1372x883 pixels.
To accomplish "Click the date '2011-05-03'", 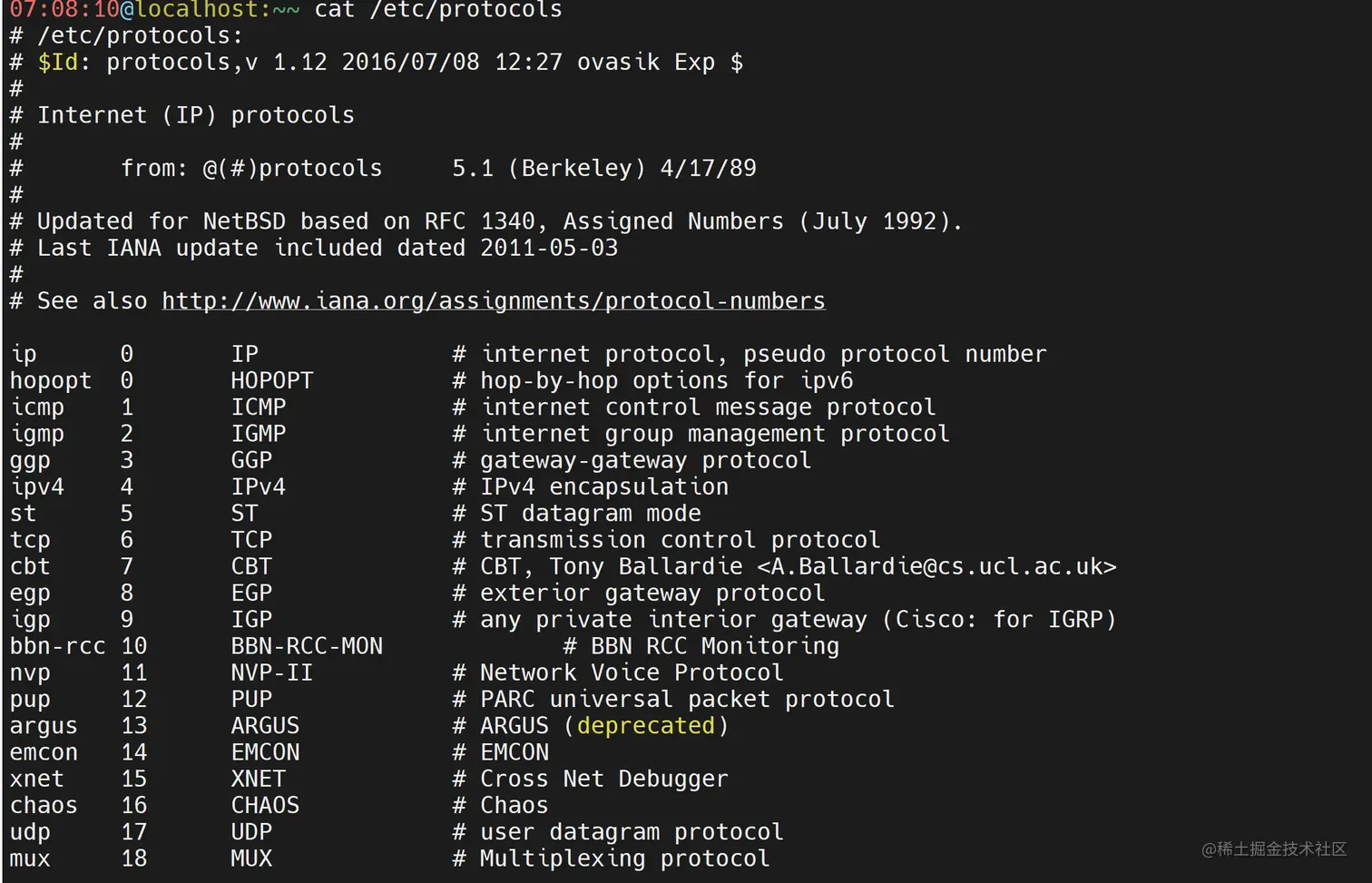I will [x=549, y=248].
